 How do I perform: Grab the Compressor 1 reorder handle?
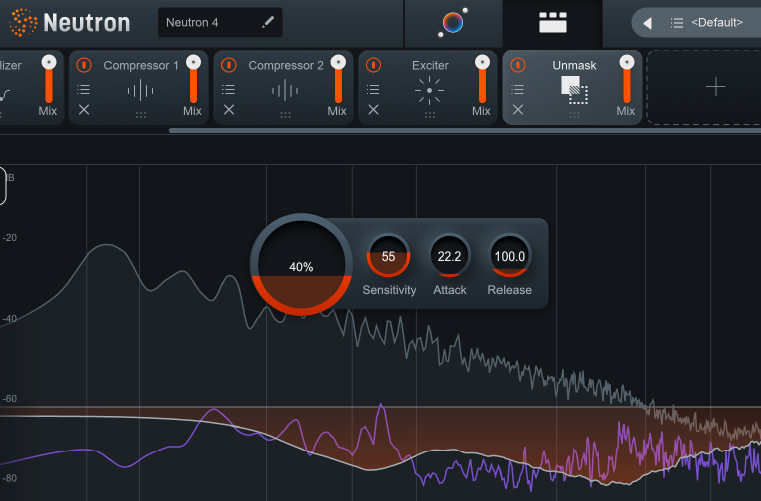click(141, 115)
